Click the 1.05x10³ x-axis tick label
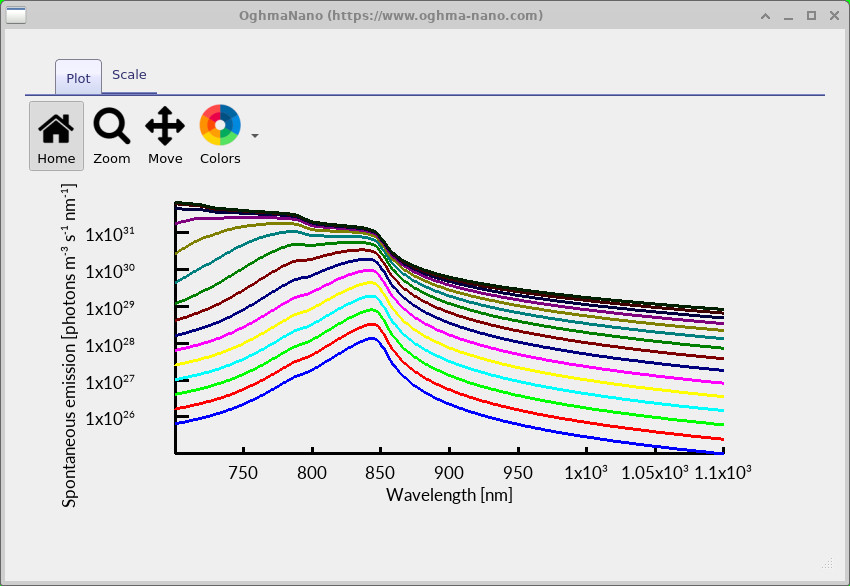850x586 pixels. point(655,472)
